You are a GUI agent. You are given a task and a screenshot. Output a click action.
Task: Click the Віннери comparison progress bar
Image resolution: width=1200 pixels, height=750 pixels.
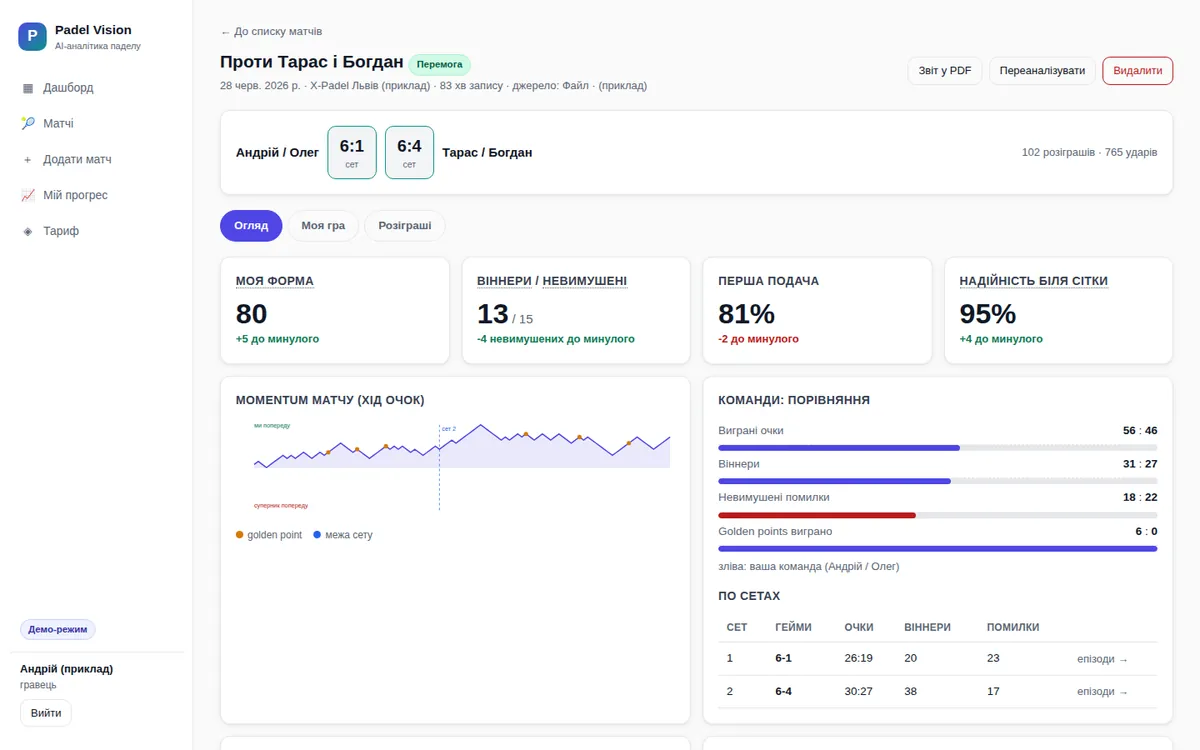(x=938, y=481)
